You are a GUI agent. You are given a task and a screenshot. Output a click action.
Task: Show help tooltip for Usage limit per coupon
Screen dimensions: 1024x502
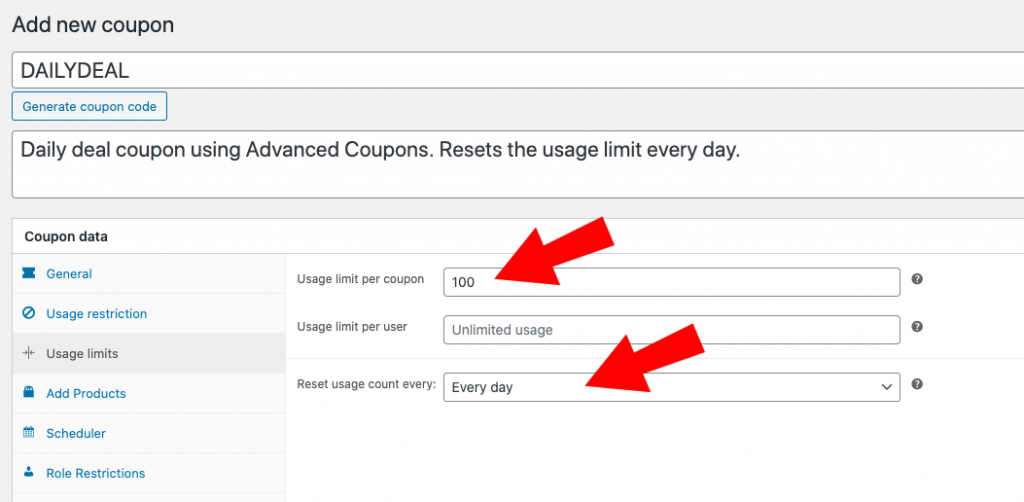tap(917, 279)
